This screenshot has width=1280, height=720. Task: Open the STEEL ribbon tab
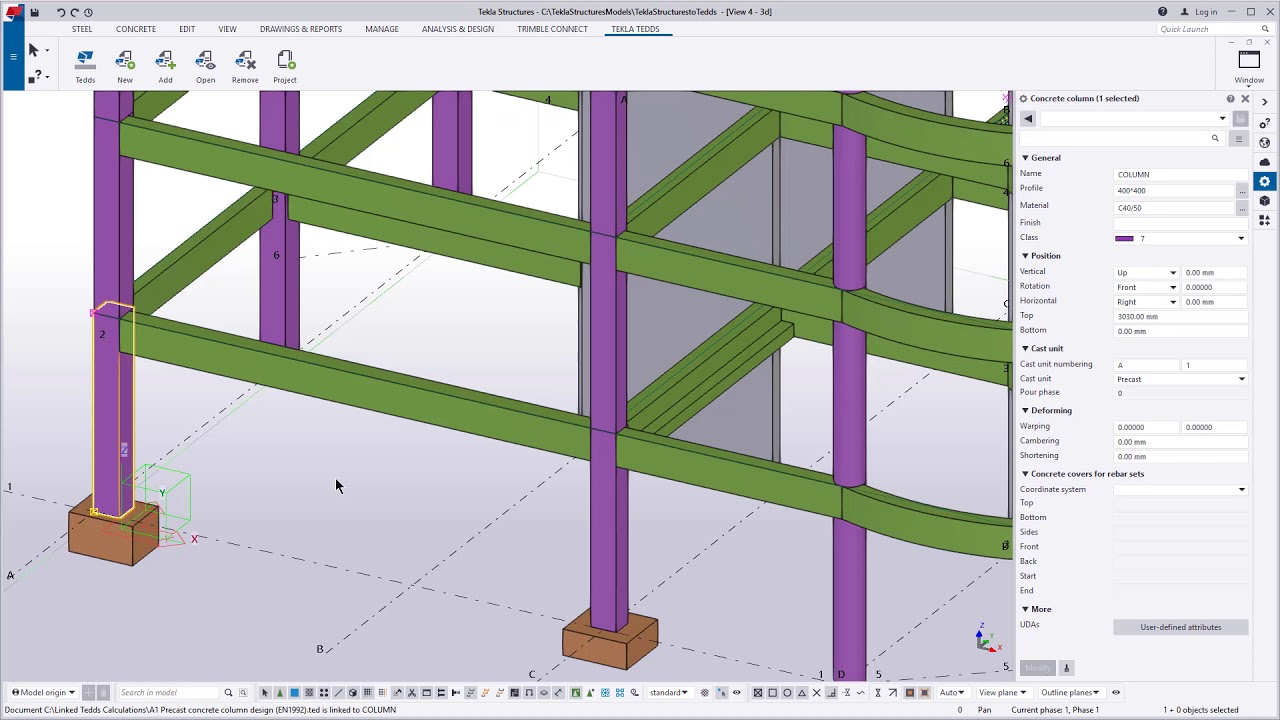pos(82,29)
